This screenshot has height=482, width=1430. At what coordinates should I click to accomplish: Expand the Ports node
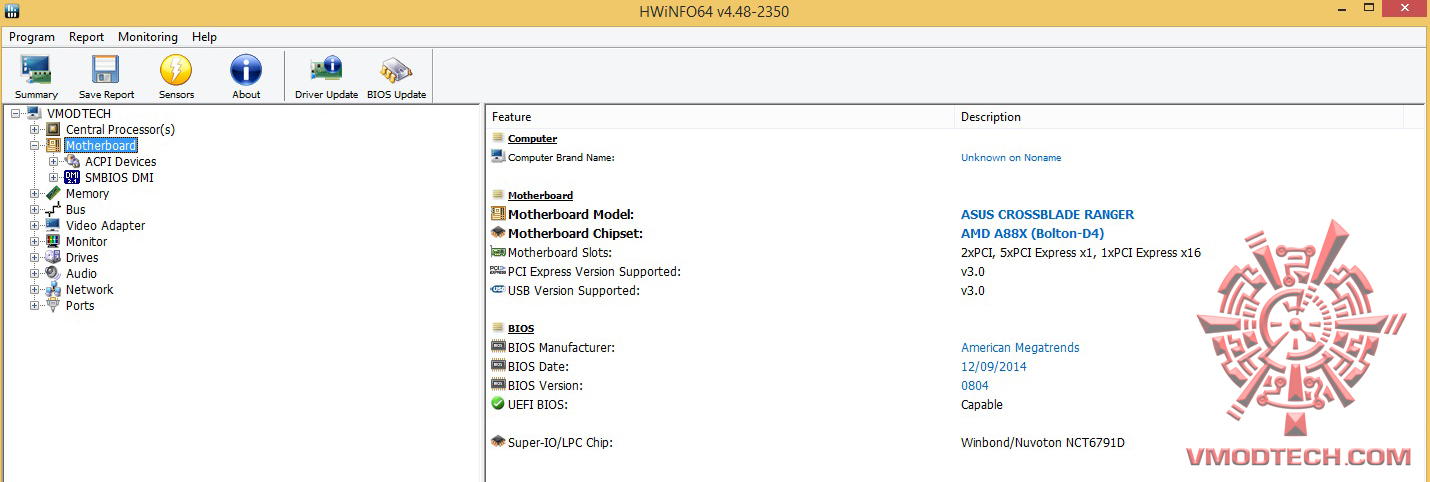click(35, 305)
